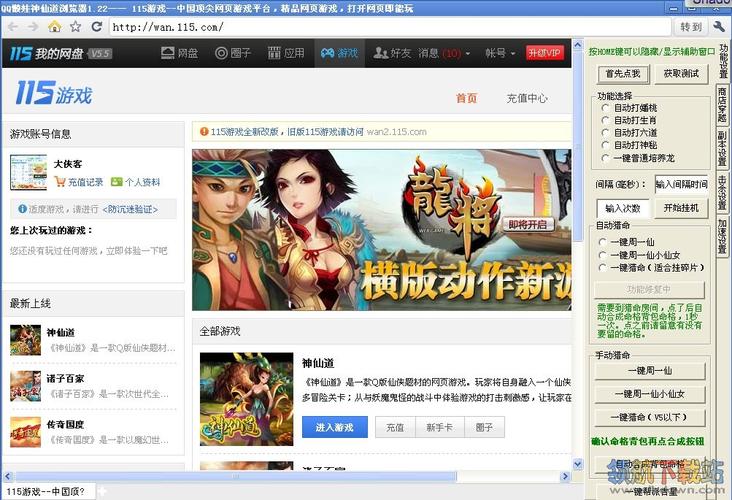Click 一键猎命(V5以下) button
Screen dimensions: 732x500
click(649, 417)
